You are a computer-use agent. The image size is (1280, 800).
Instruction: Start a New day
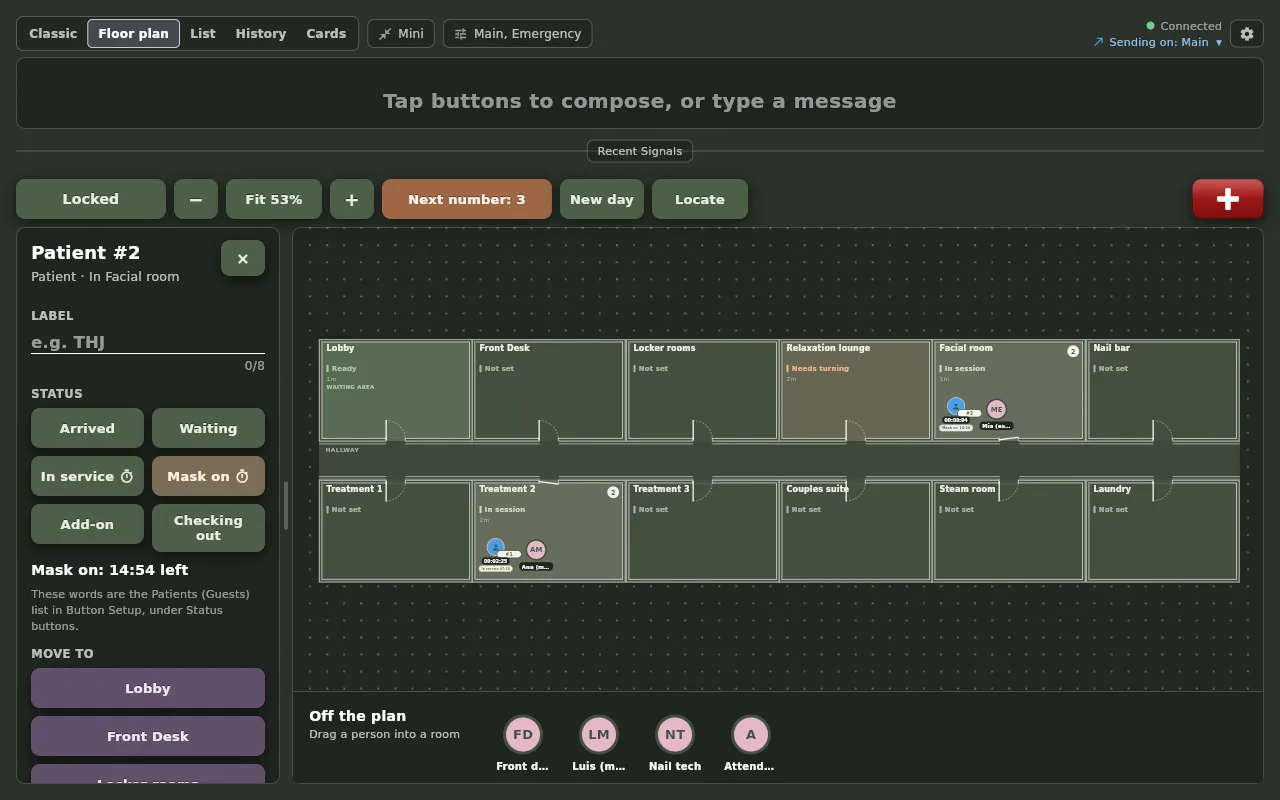tap(602, 199)
